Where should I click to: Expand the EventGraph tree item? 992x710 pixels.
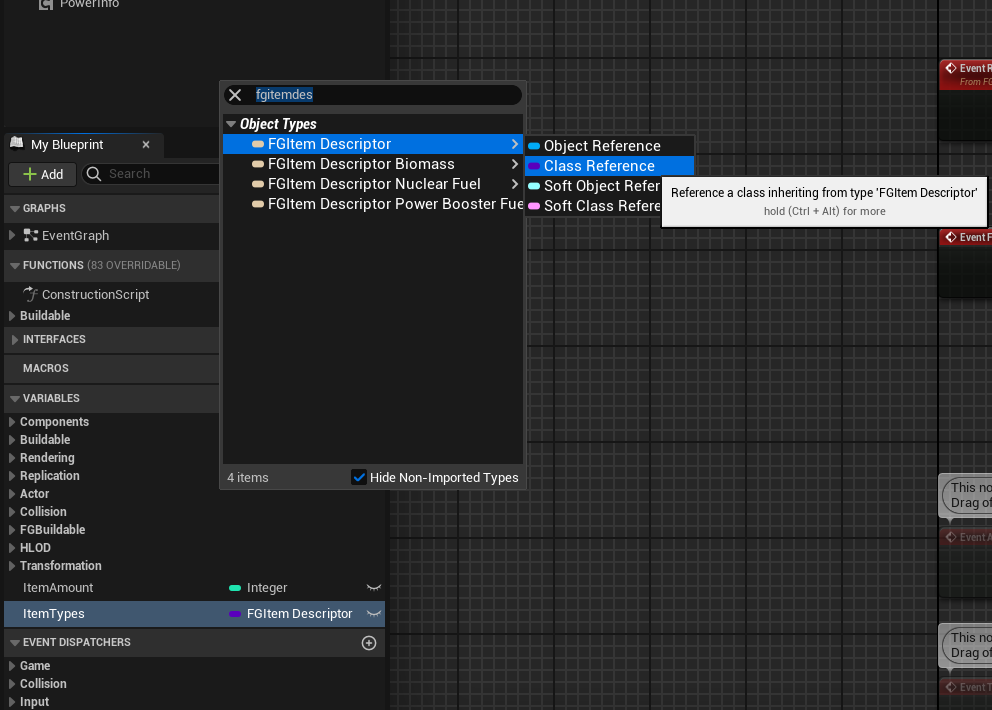coord(11,235)
